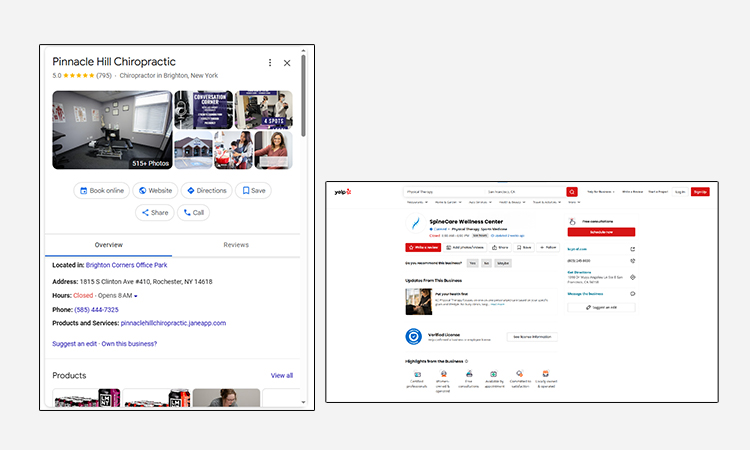Image resolution: width=750 pixels, height=450 pixels.
Task: Click the phone number (585) 444-7325
Action: (x=96, y=309)
